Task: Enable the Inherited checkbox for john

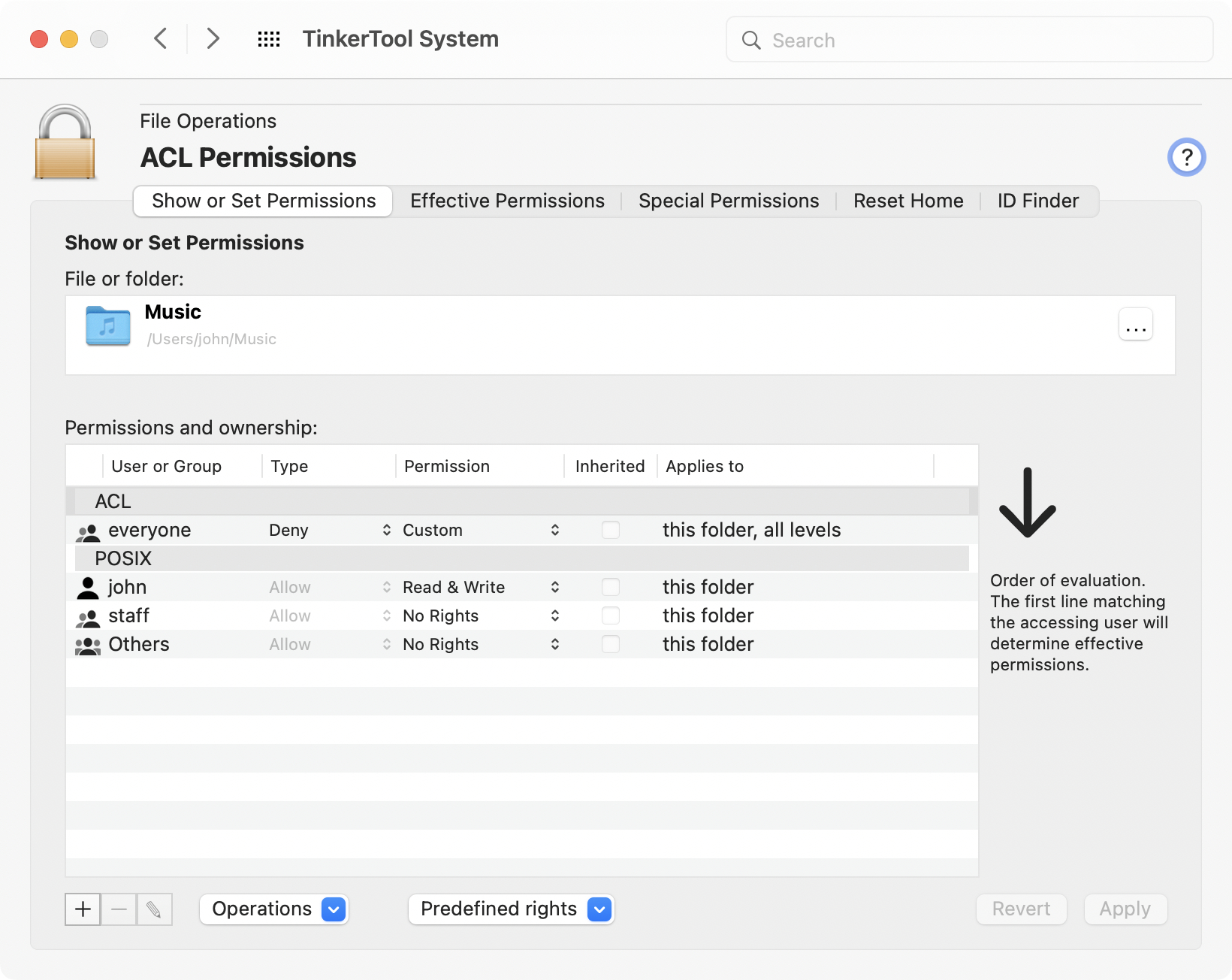Action: click(x=610, y=587)
